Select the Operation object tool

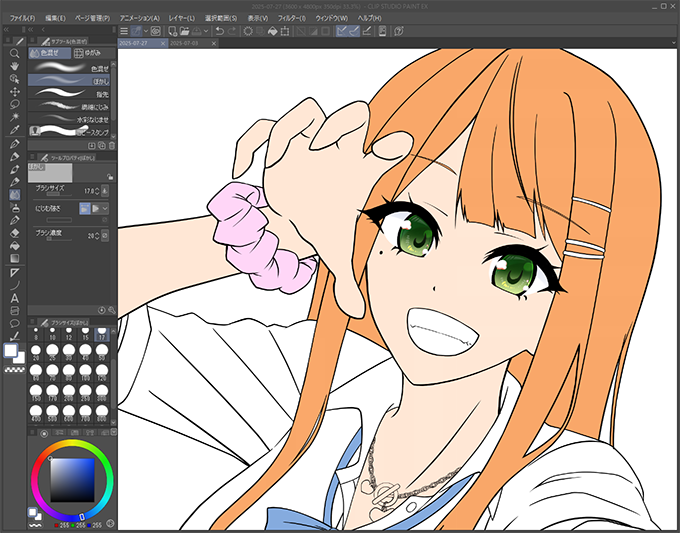coord(14,79)
